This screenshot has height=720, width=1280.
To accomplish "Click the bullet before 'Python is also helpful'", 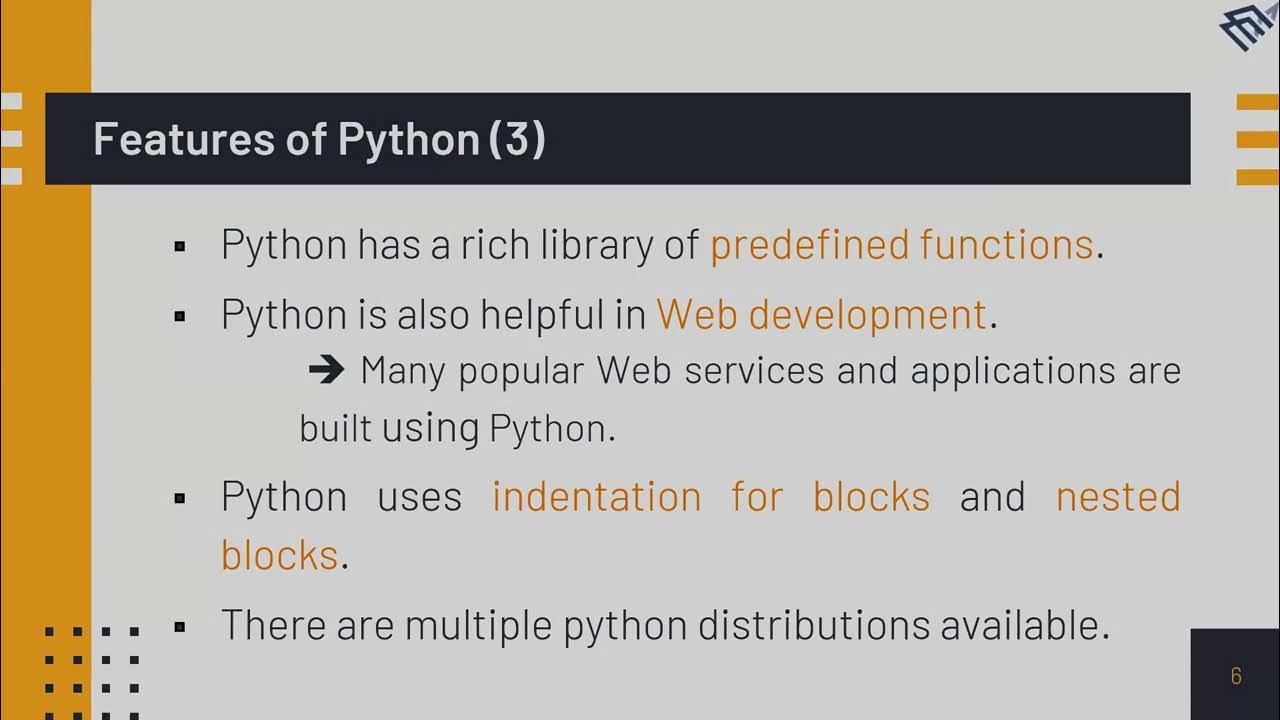I will click(x=180, y=316).
